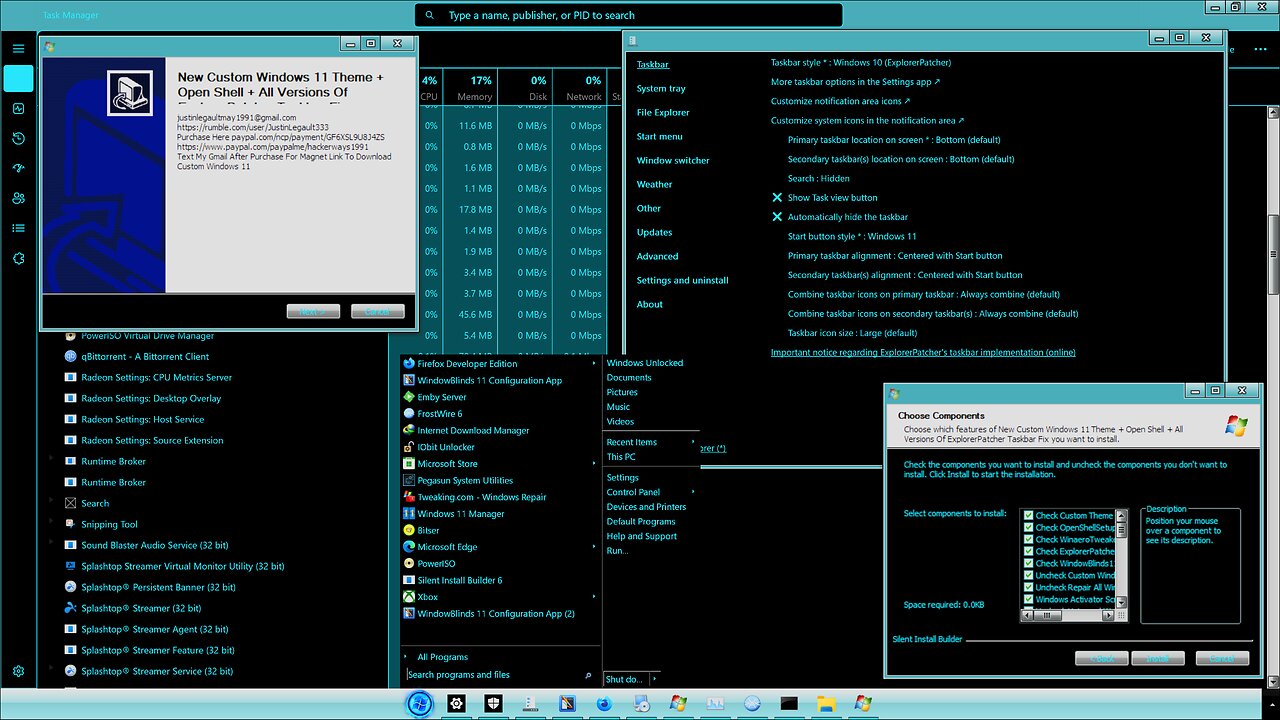Expand Microsoft Store submenu arrow

point(594,464)
